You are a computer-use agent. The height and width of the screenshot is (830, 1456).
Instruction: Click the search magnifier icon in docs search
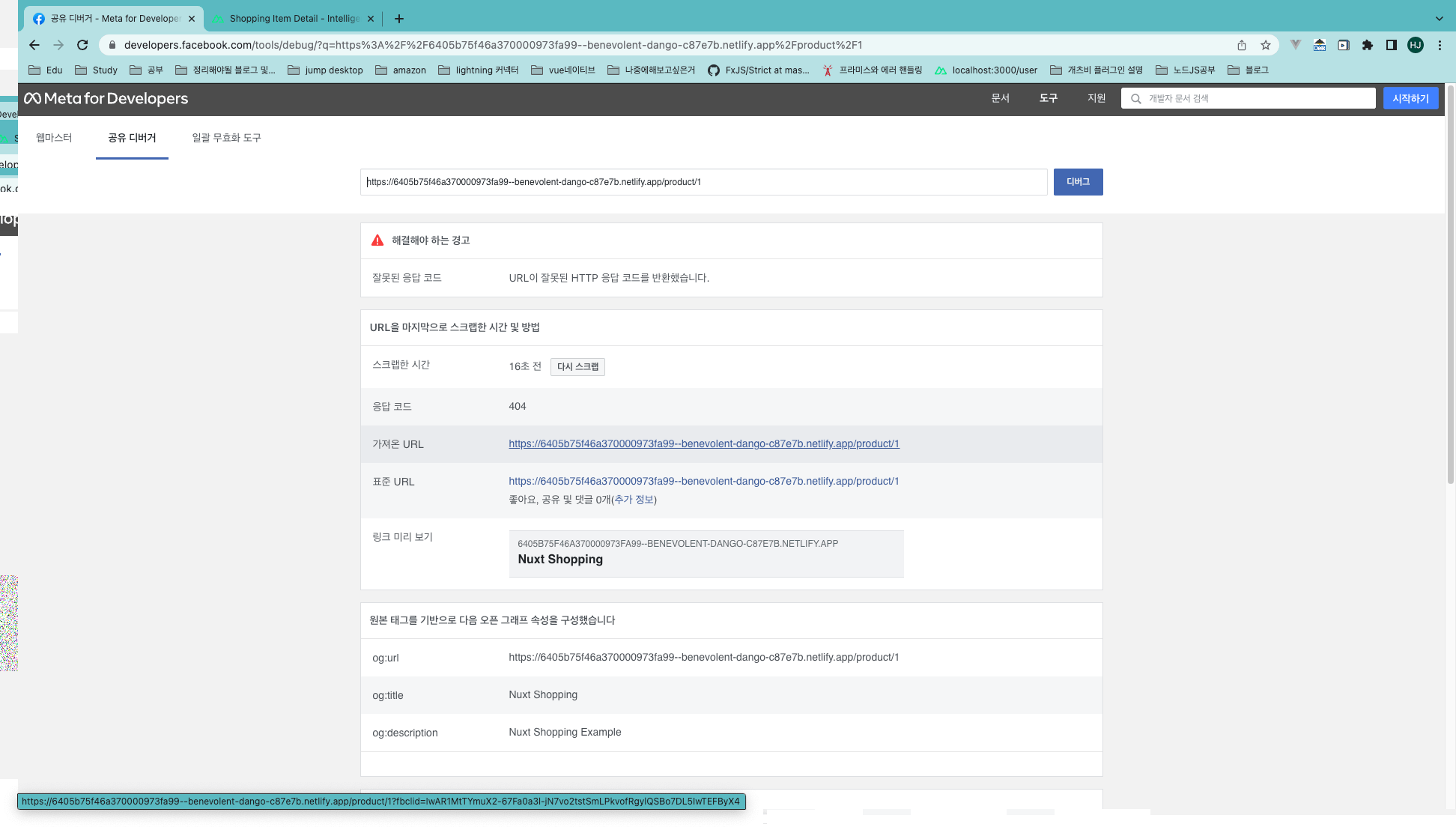pyautogui.click(x=1136, y=99)
